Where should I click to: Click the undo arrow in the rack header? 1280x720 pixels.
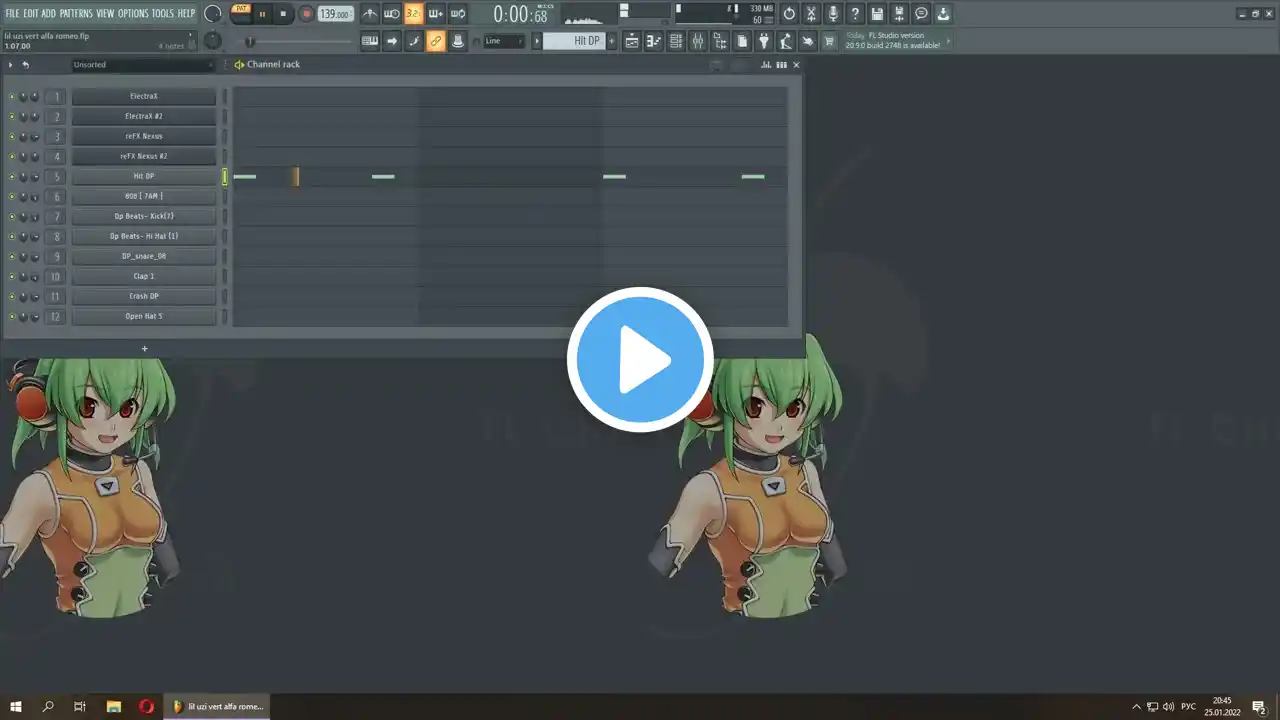pos(25,65)
